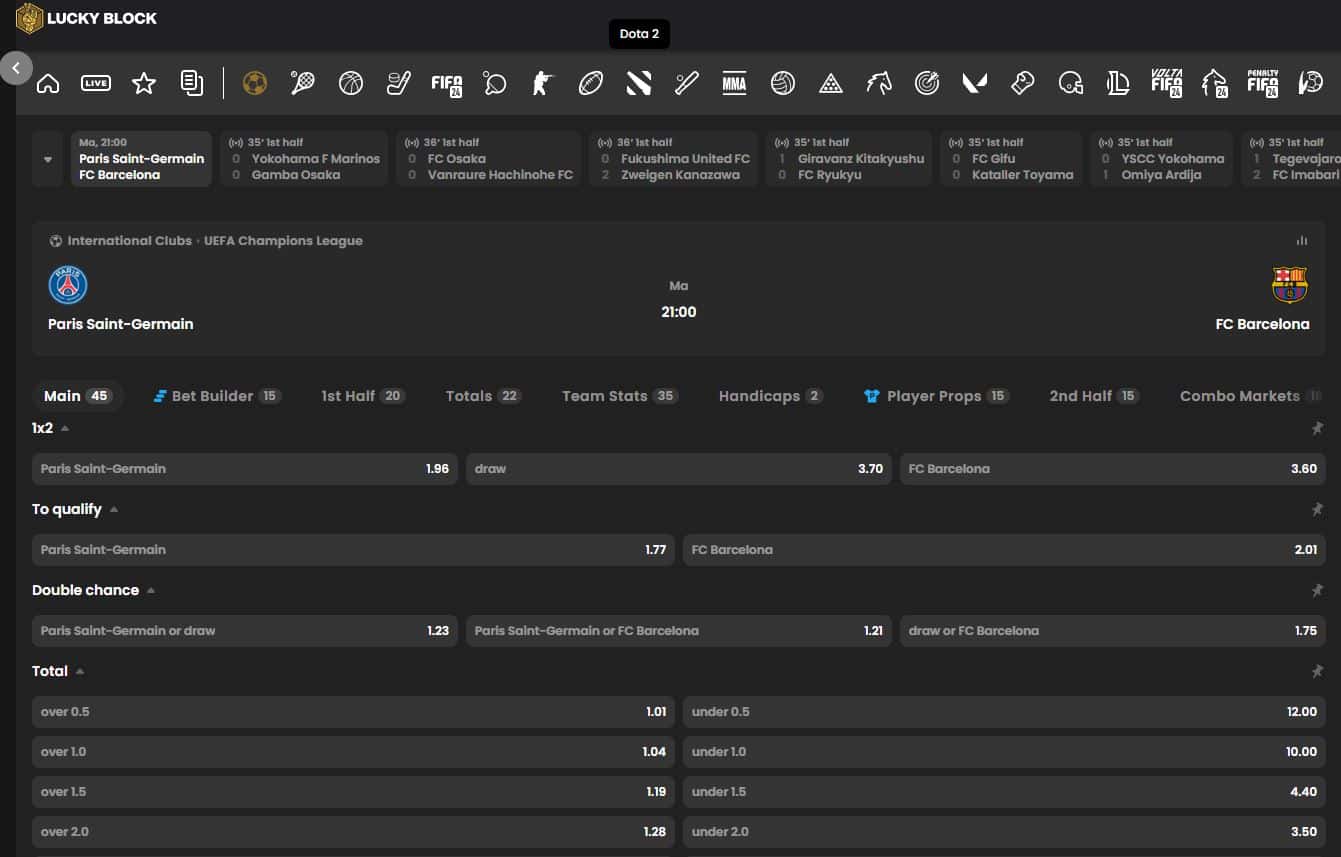1341x857 pixels.
Task: Open the League of Legends icon
Action: 1119,84
